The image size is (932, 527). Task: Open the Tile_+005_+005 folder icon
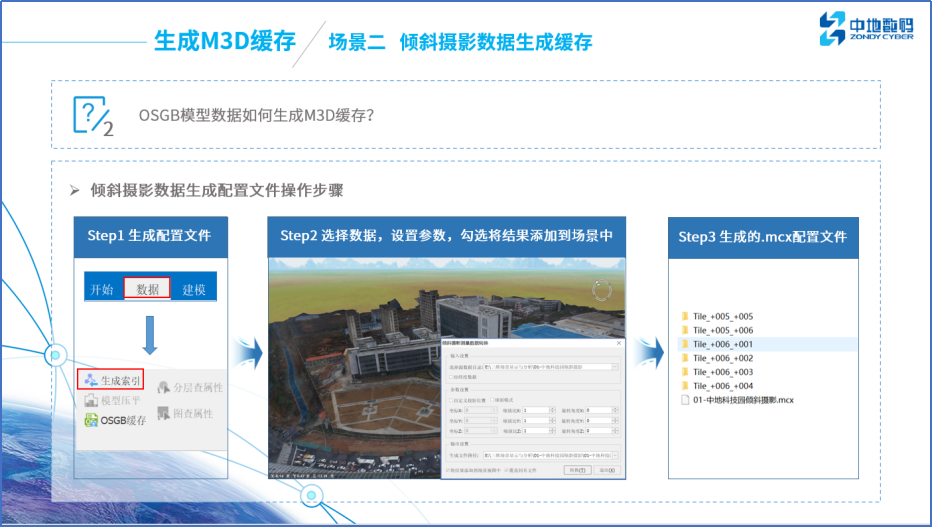point(685,316)
